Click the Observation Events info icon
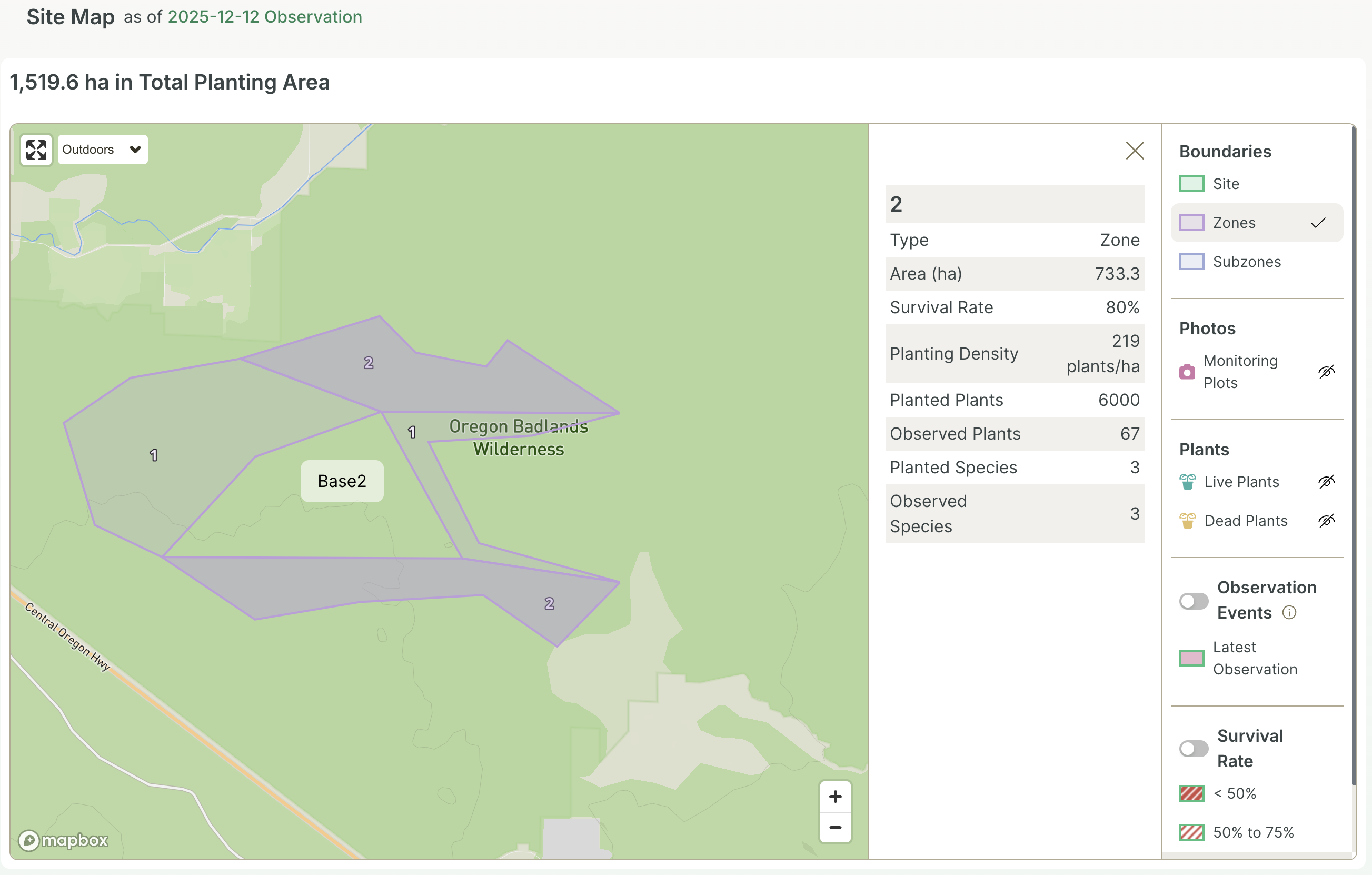 pyautogui.click(x=1289, y=612)
